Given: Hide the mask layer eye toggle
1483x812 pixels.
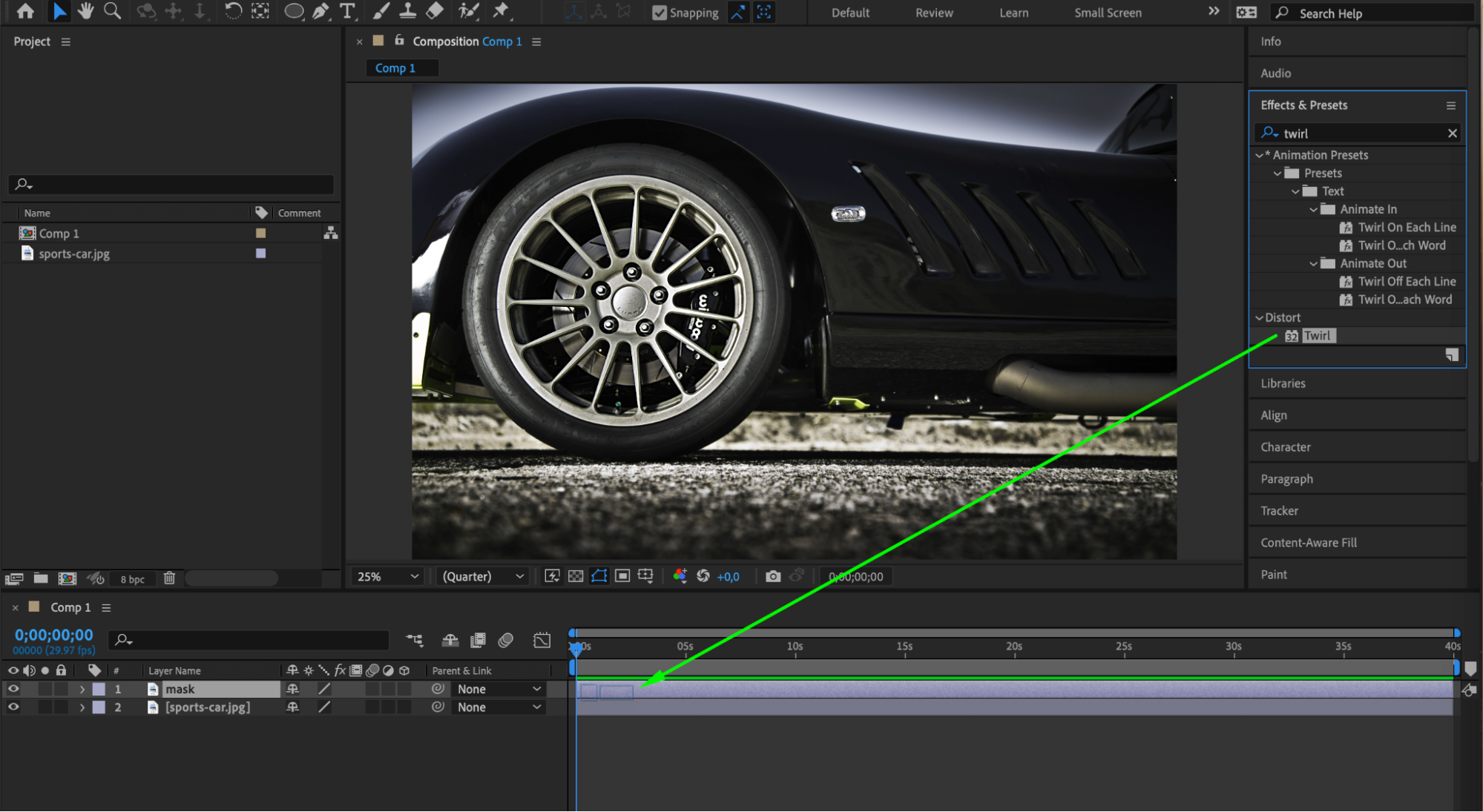Looking at the screenshot, I should 13,689.
